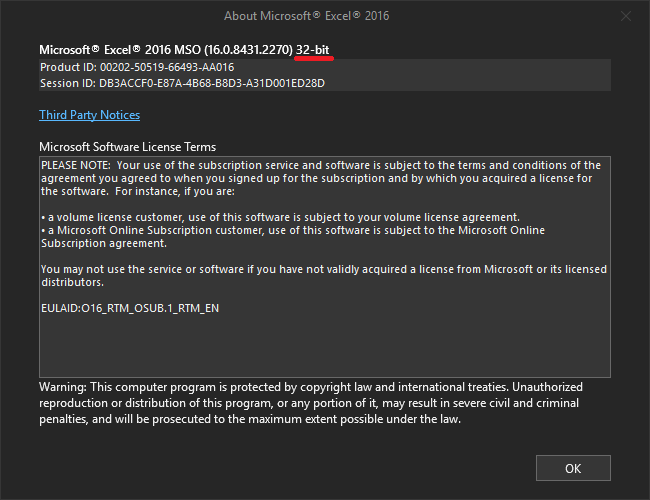Click the EULAID:O16_RTM_OSUB.1_RTM_EN line

click(130, 308)
